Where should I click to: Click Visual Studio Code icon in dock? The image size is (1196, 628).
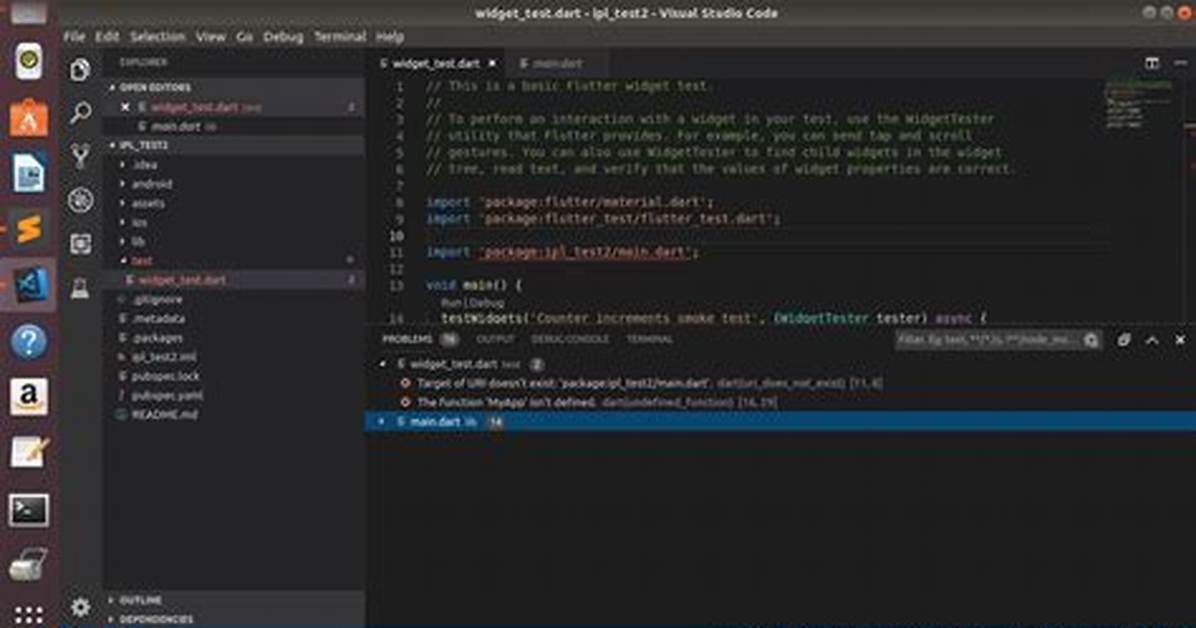coord(28,285)
